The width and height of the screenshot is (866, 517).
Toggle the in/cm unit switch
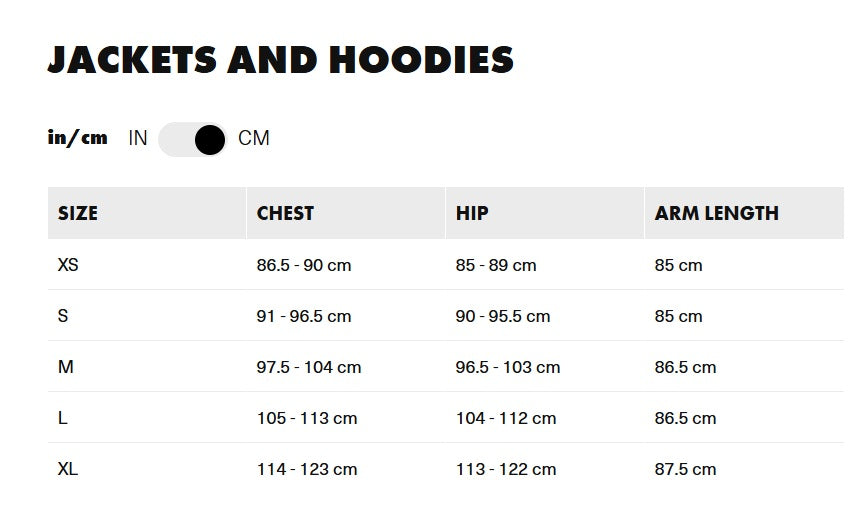point(193,139)
